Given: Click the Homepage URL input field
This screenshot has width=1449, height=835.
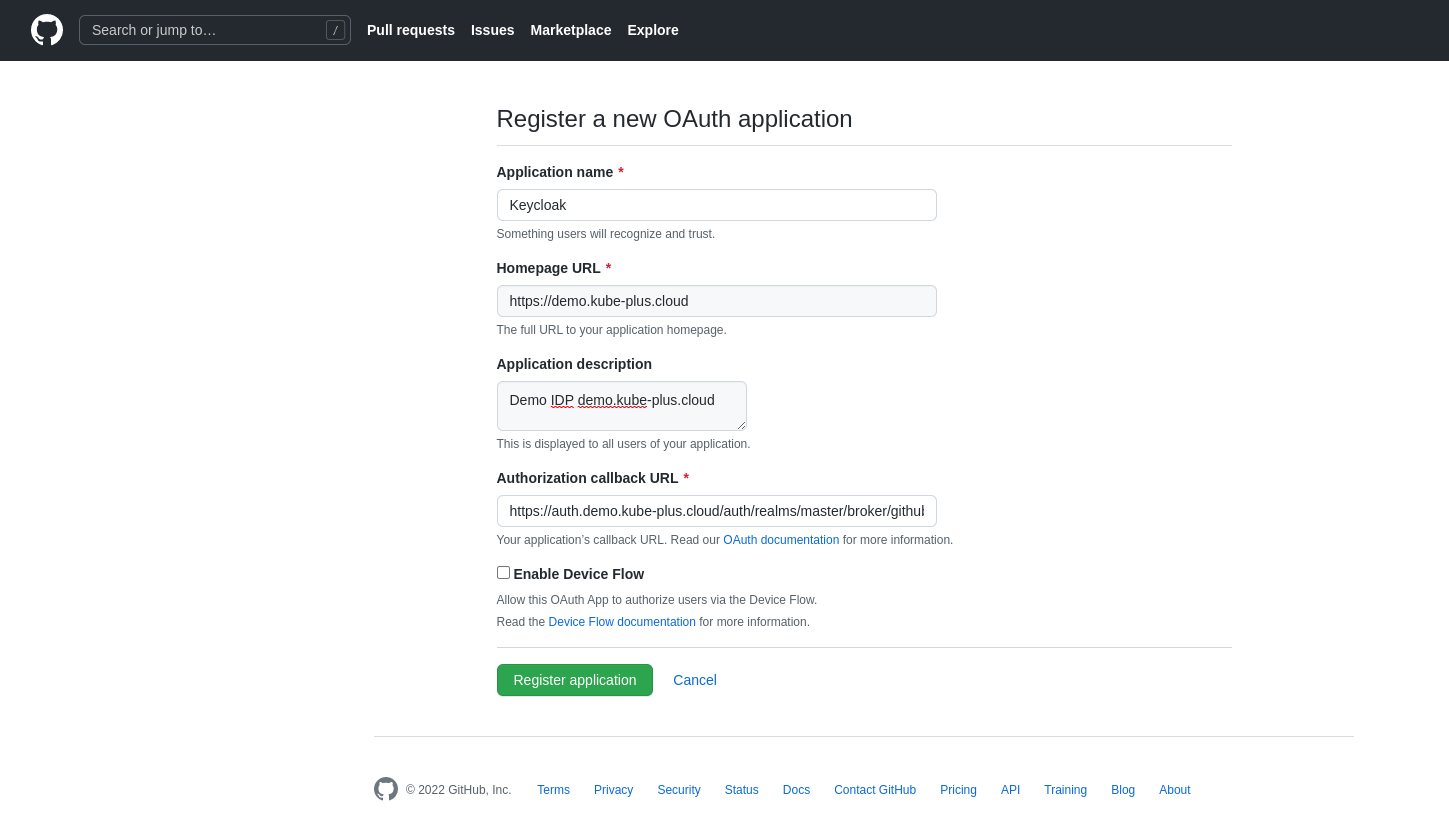Looking at the screenshot, I should click(x=717, y=301).
